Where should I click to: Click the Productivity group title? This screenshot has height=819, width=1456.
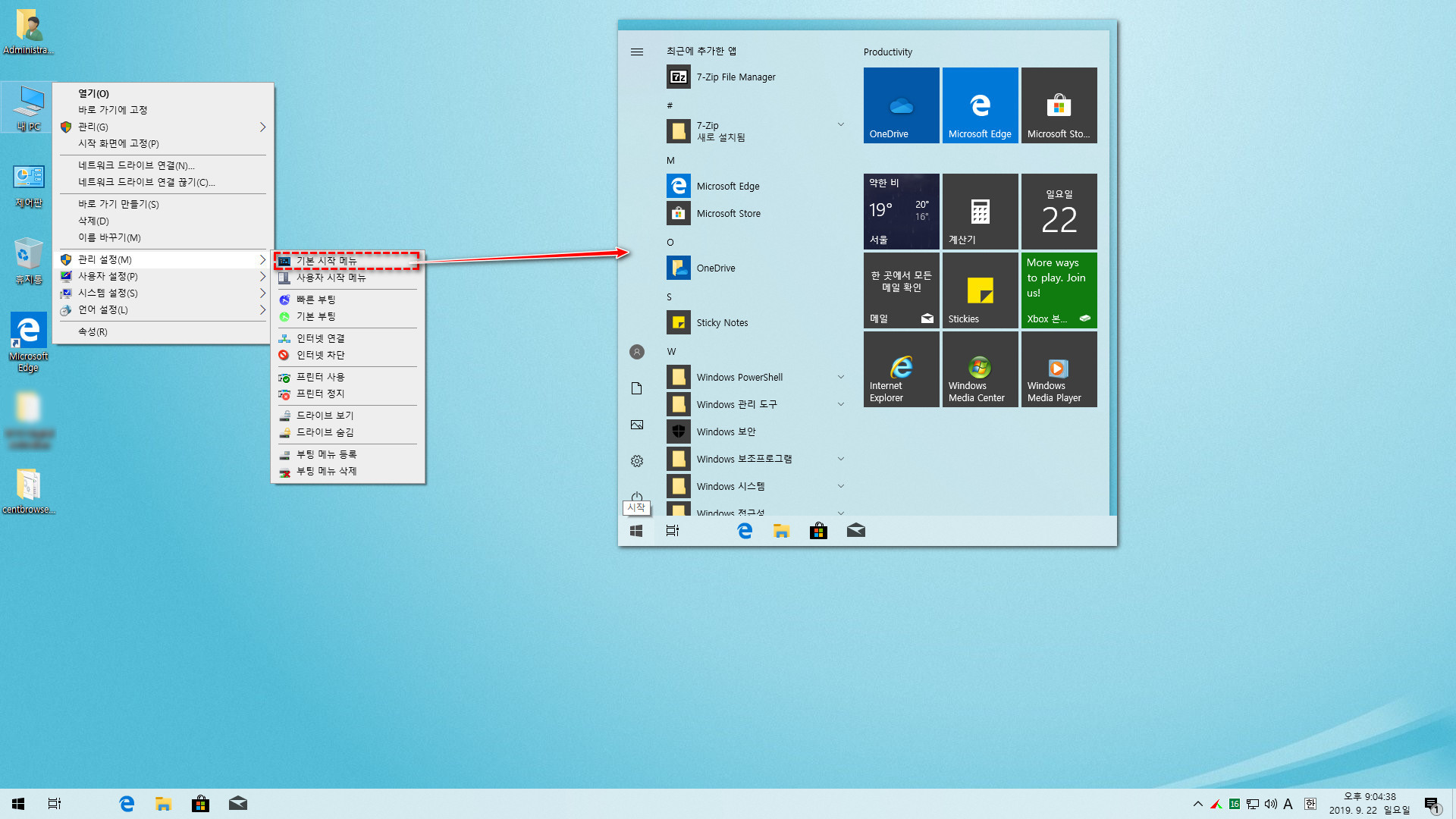point(887,52)
